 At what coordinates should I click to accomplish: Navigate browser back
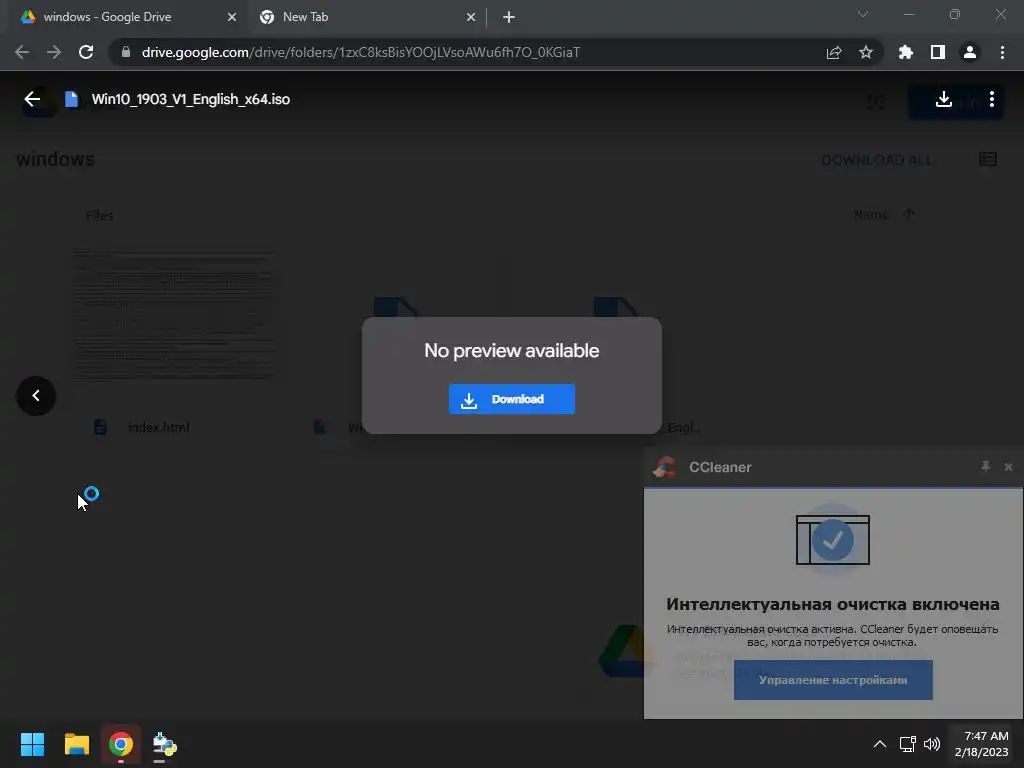click(22, 52)
